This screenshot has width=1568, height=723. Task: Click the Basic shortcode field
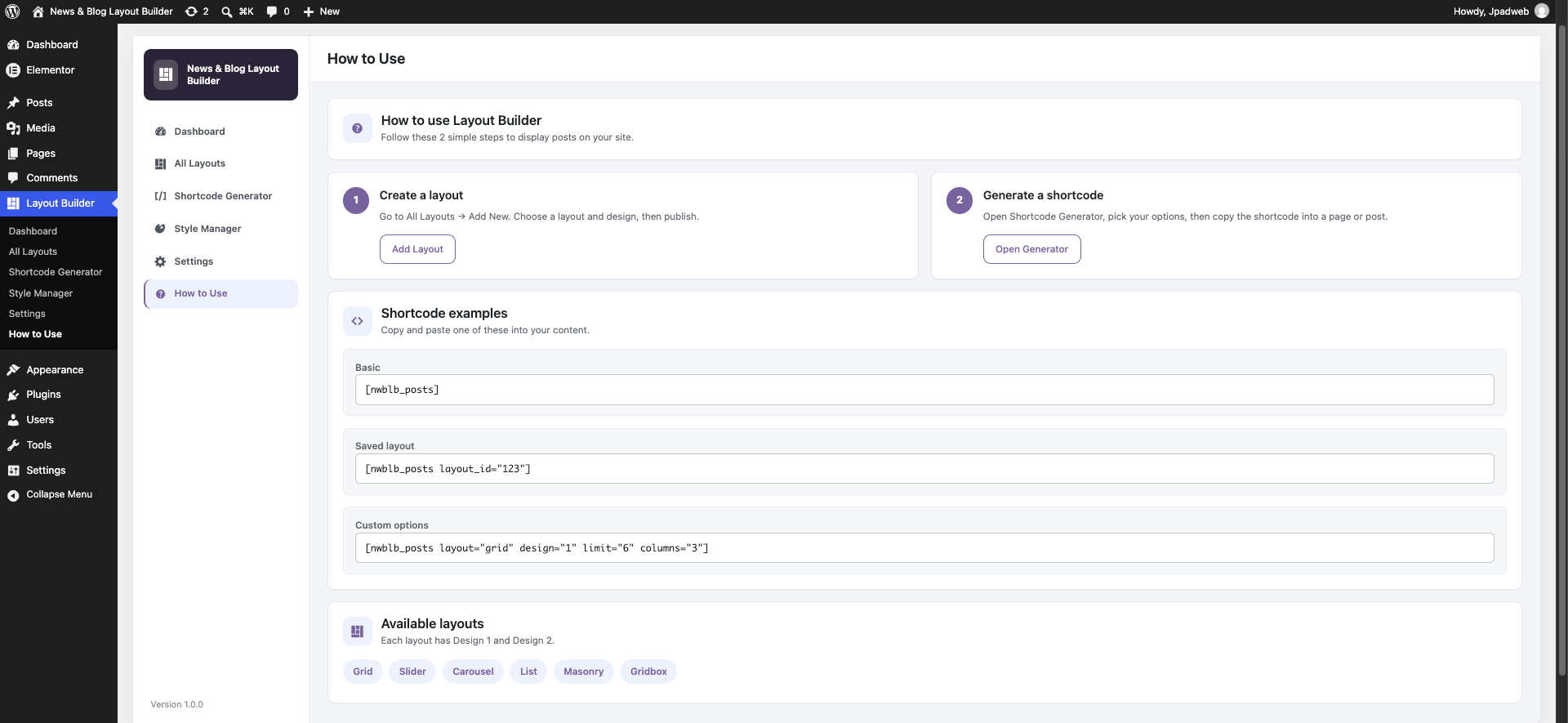tap(924, 390)
